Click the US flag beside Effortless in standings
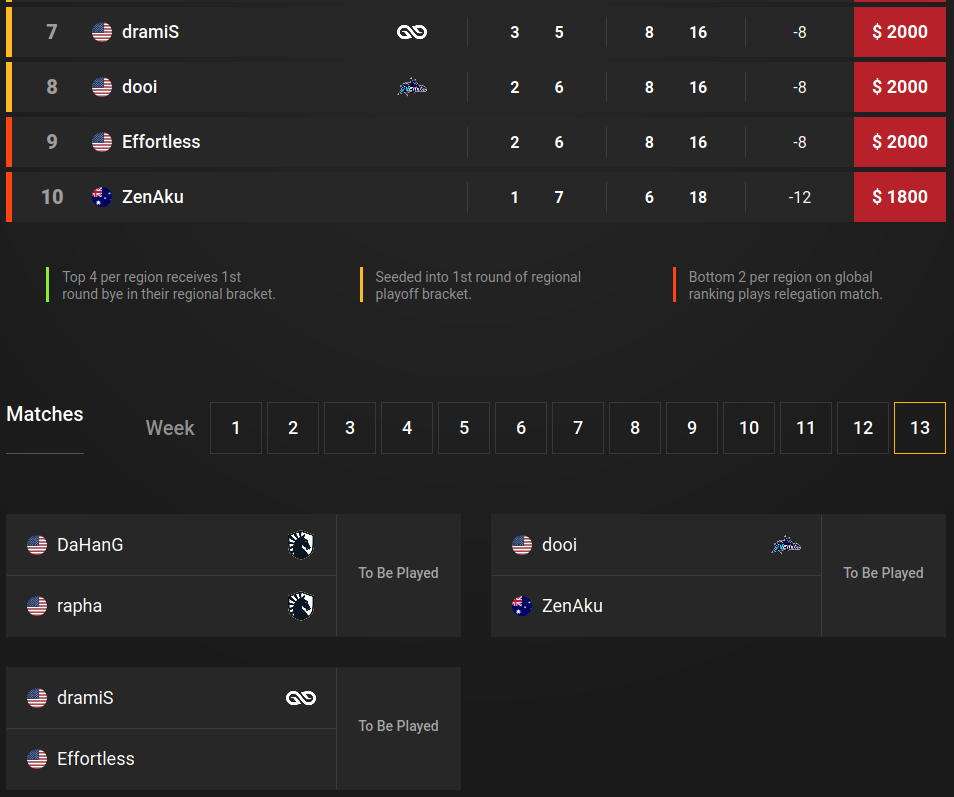This screenshot has height=797, width=954. click(102, 142)
